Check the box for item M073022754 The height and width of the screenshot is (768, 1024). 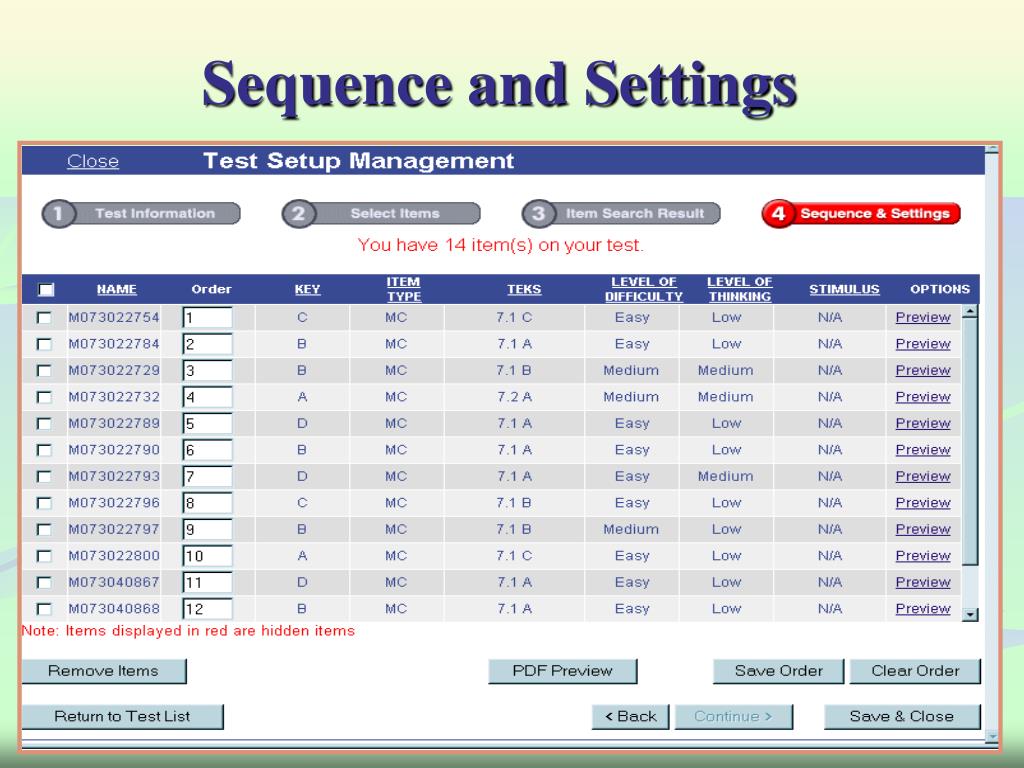pos(44,318)
